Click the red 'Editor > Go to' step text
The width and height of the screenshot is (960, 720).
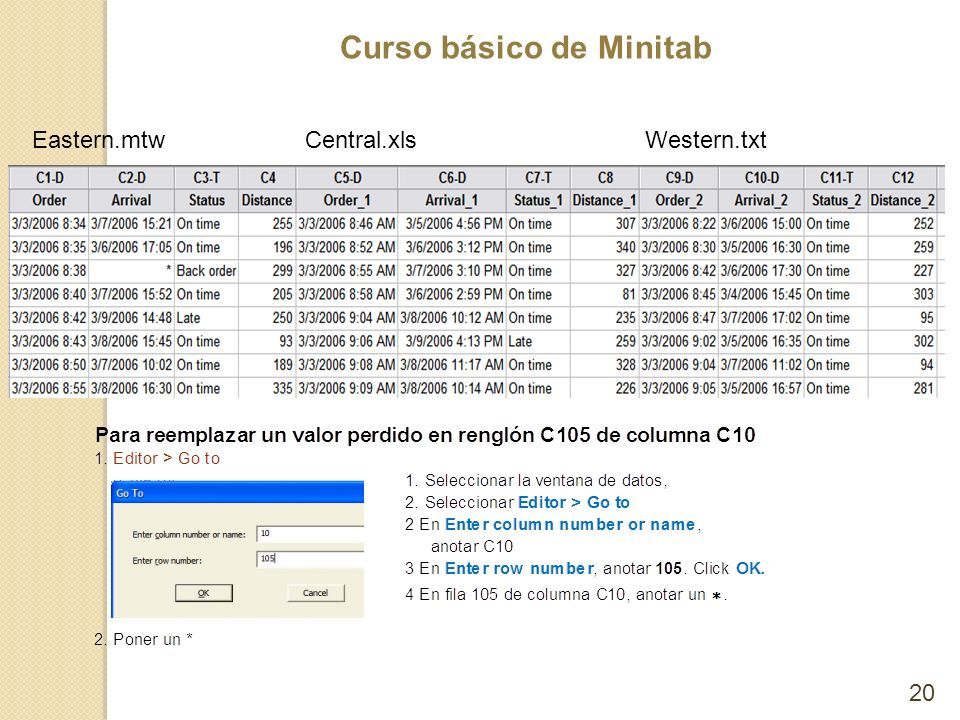click(x=166, y=458)
